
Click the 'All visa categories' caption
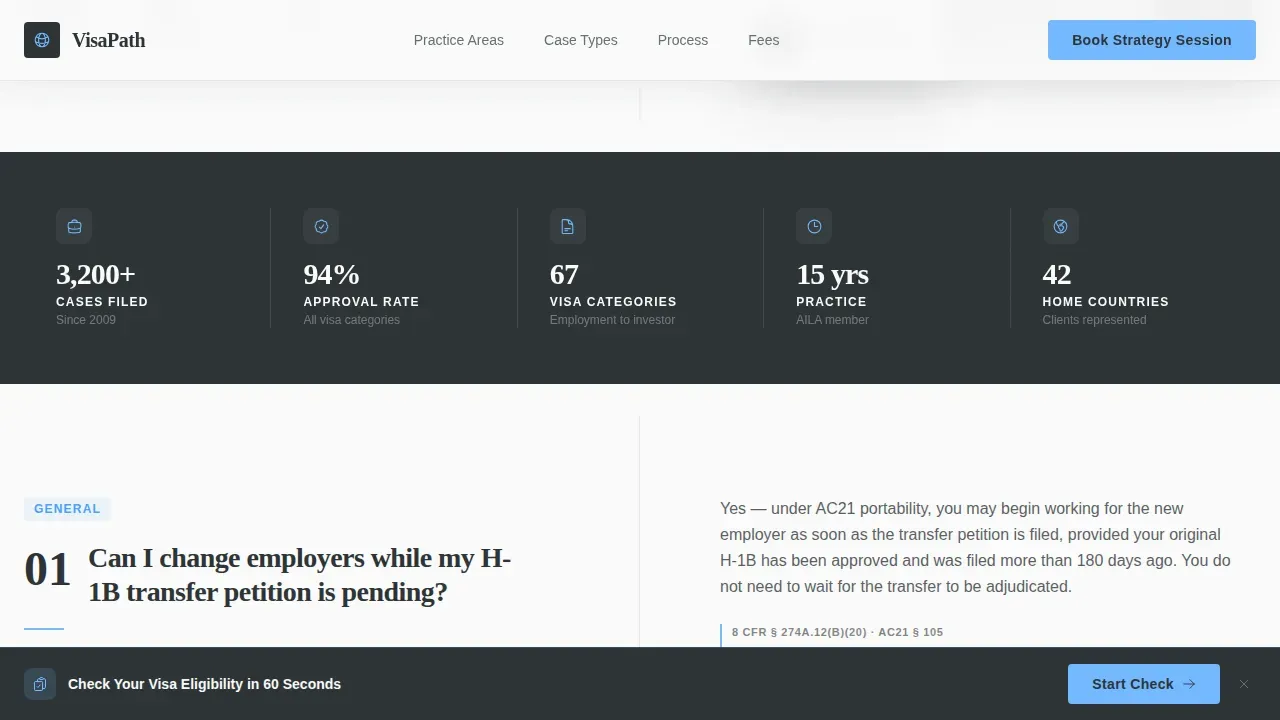point(351,320)
